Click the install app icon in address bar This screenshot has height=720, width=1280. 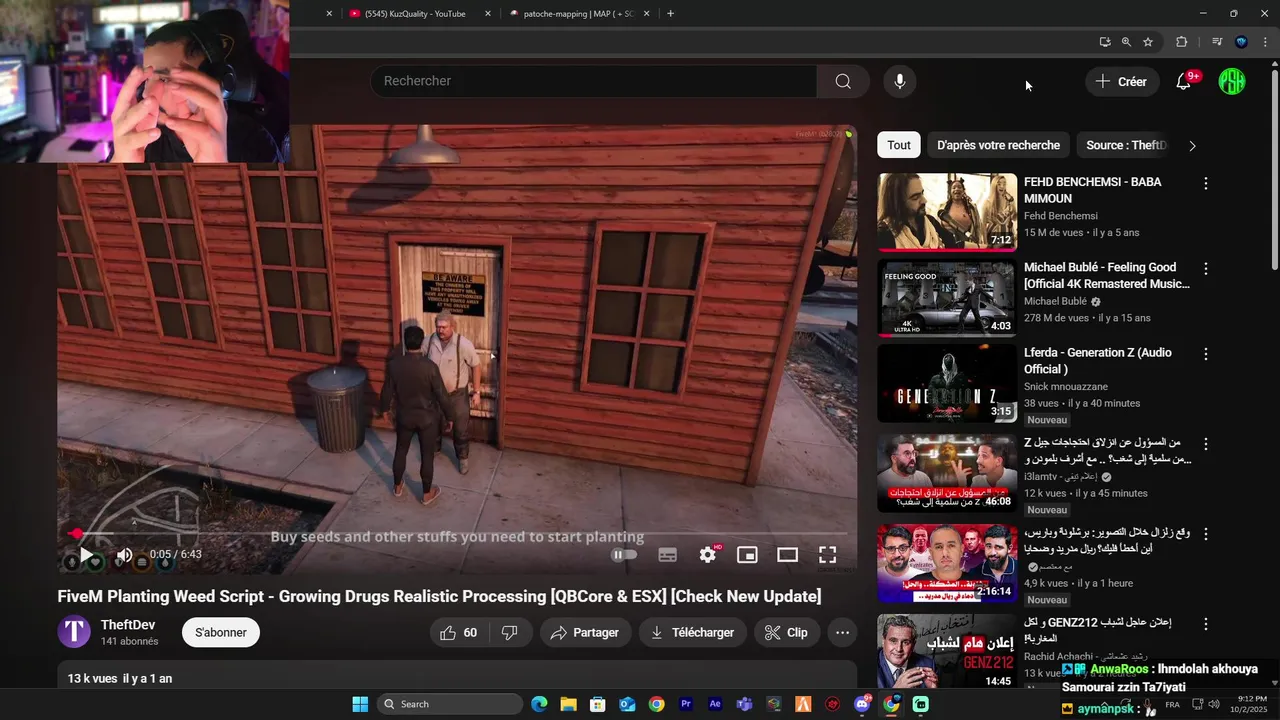[1105, 42]
